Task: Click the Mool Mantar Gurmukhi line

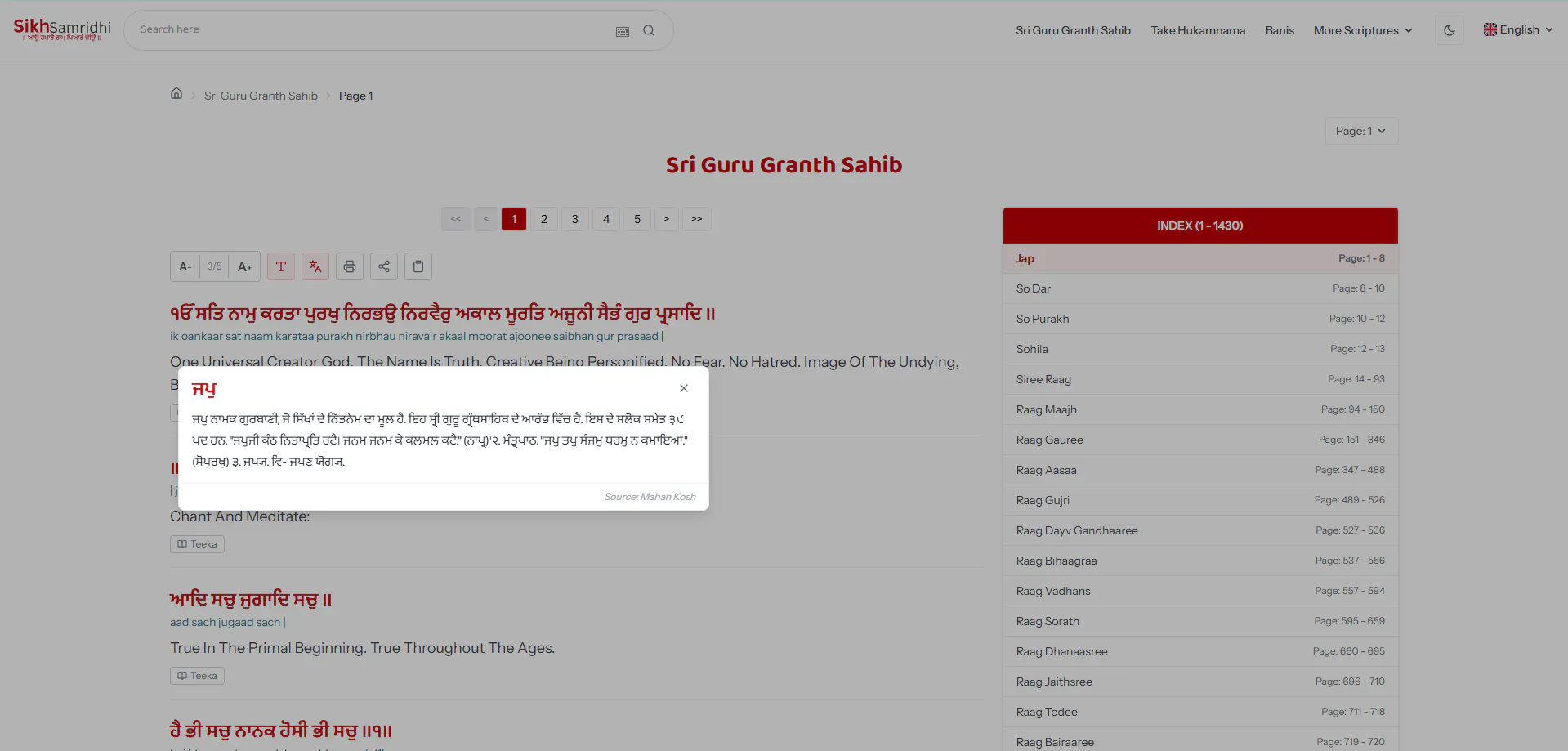Action: [x=443, y=313]
